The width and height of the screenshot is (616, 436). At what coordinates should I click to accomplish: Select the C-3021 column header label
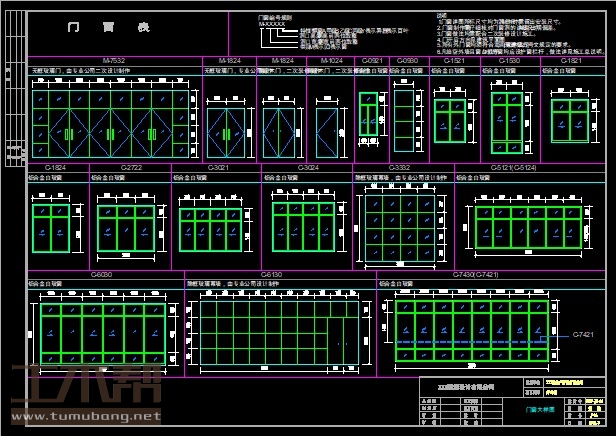[219, 167]
